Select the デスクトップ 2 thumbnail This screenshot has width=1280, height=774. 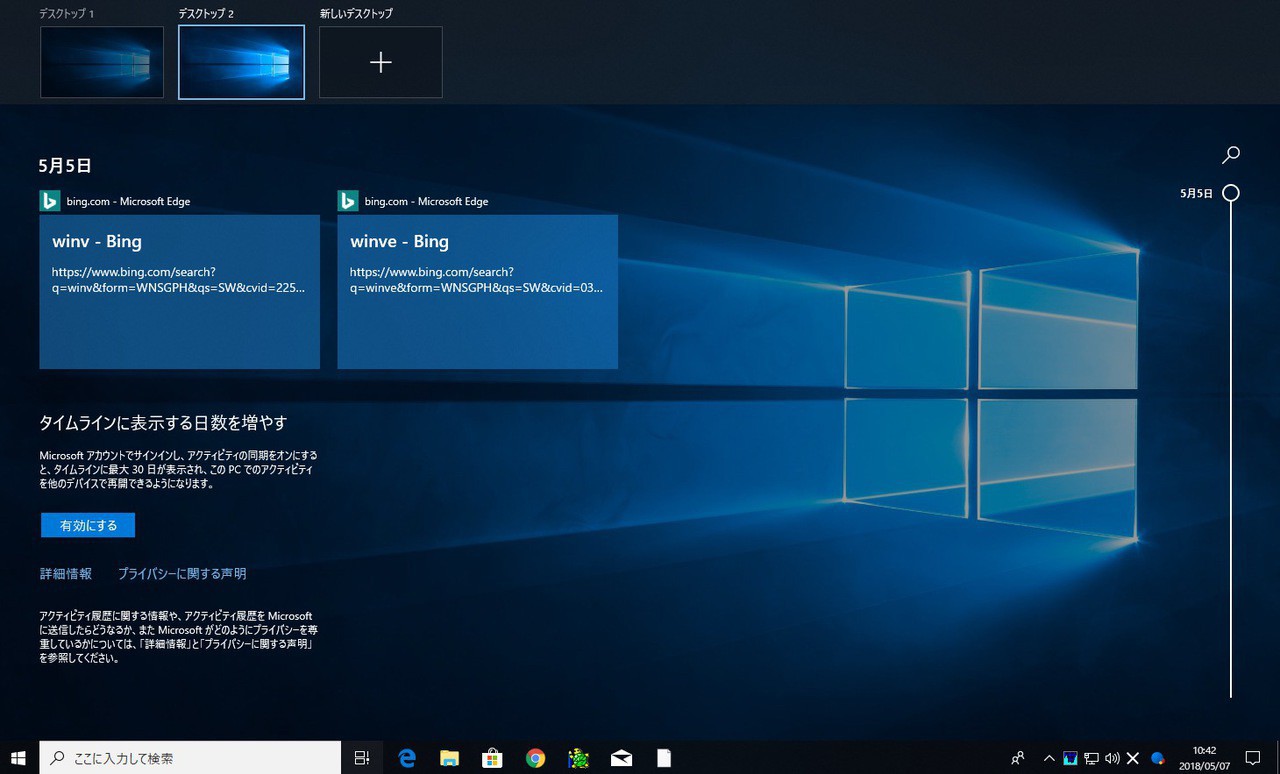click(x=241, y=62)
